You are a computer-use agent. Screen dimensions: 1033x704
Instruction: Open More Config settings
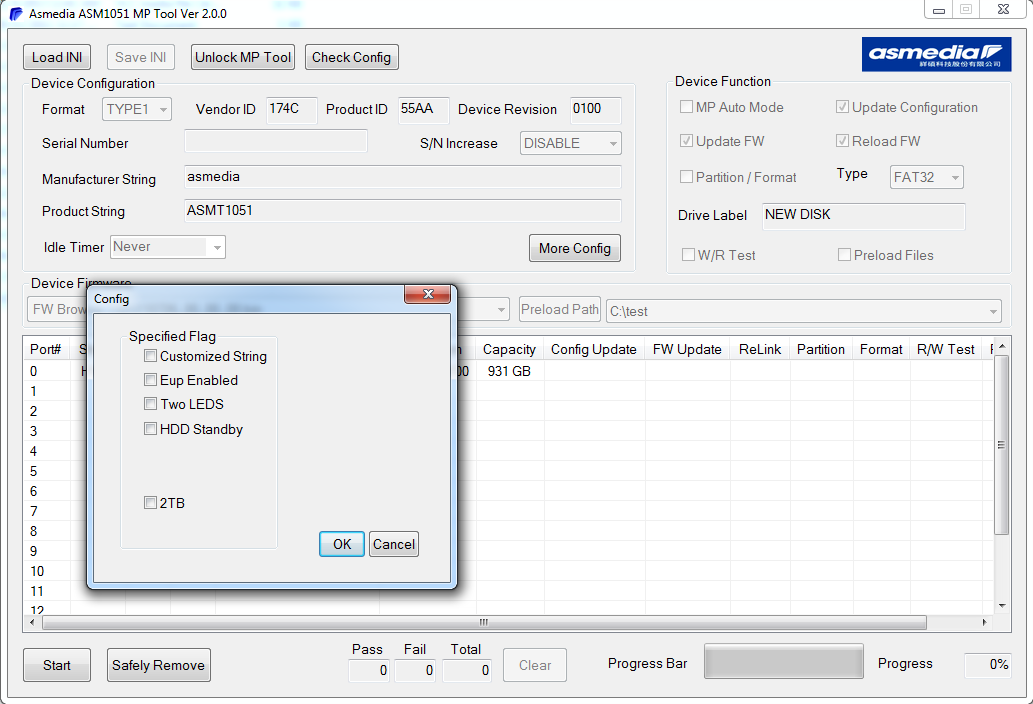[x=574, y=248]
